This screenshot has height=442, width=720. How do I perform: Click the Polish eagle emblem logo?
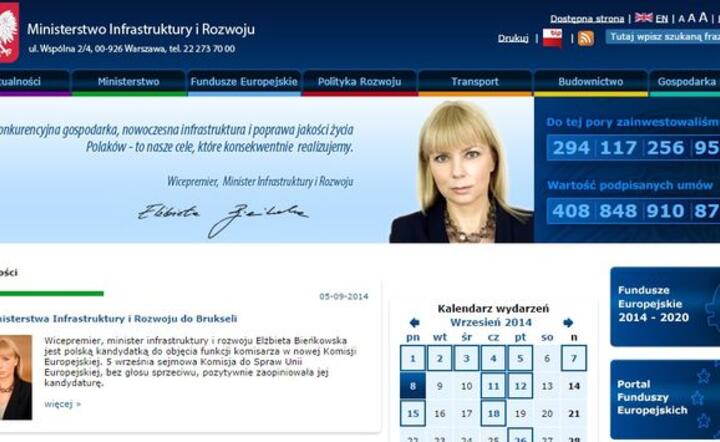point(9,32)
